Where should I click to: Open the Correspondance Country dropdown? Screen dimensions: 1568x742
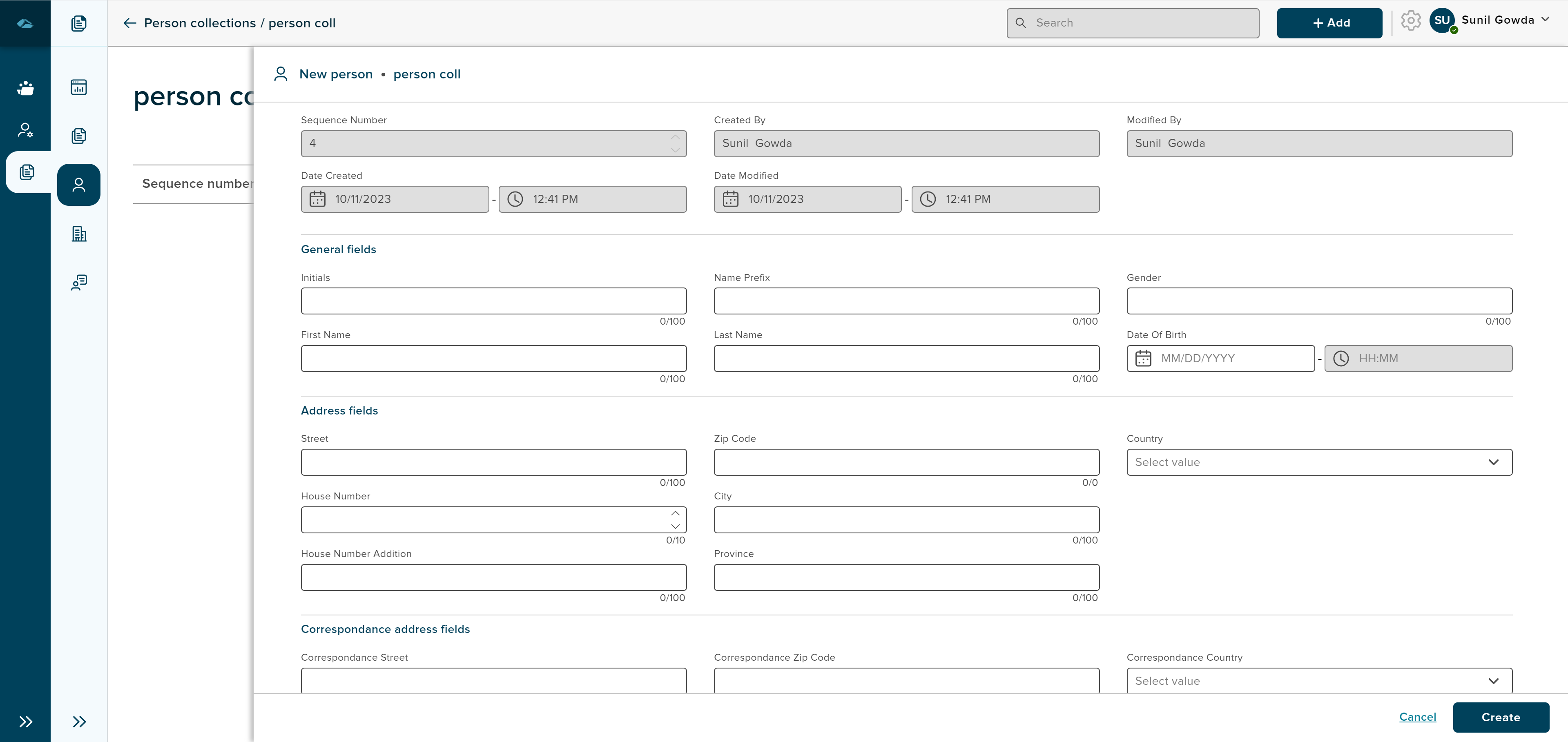click(1319, 681)
